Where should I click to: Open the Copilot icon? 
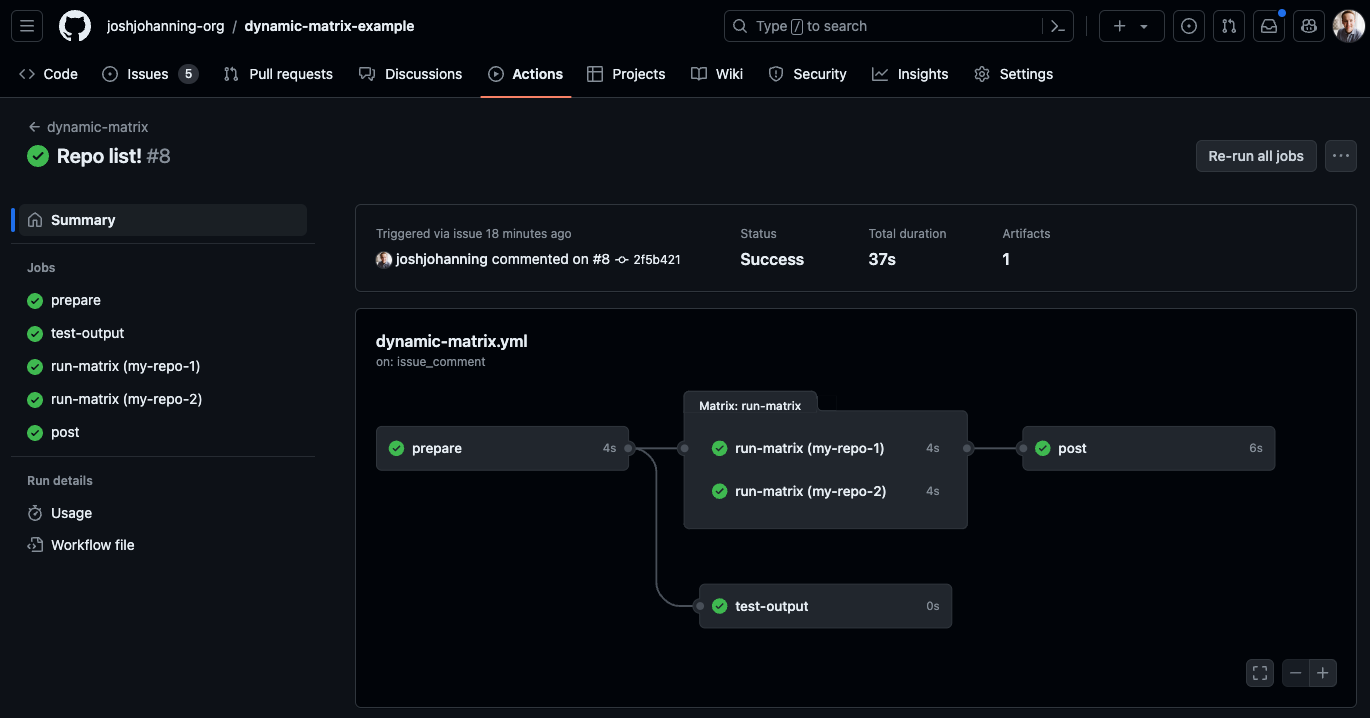[x=1308, y=26]
